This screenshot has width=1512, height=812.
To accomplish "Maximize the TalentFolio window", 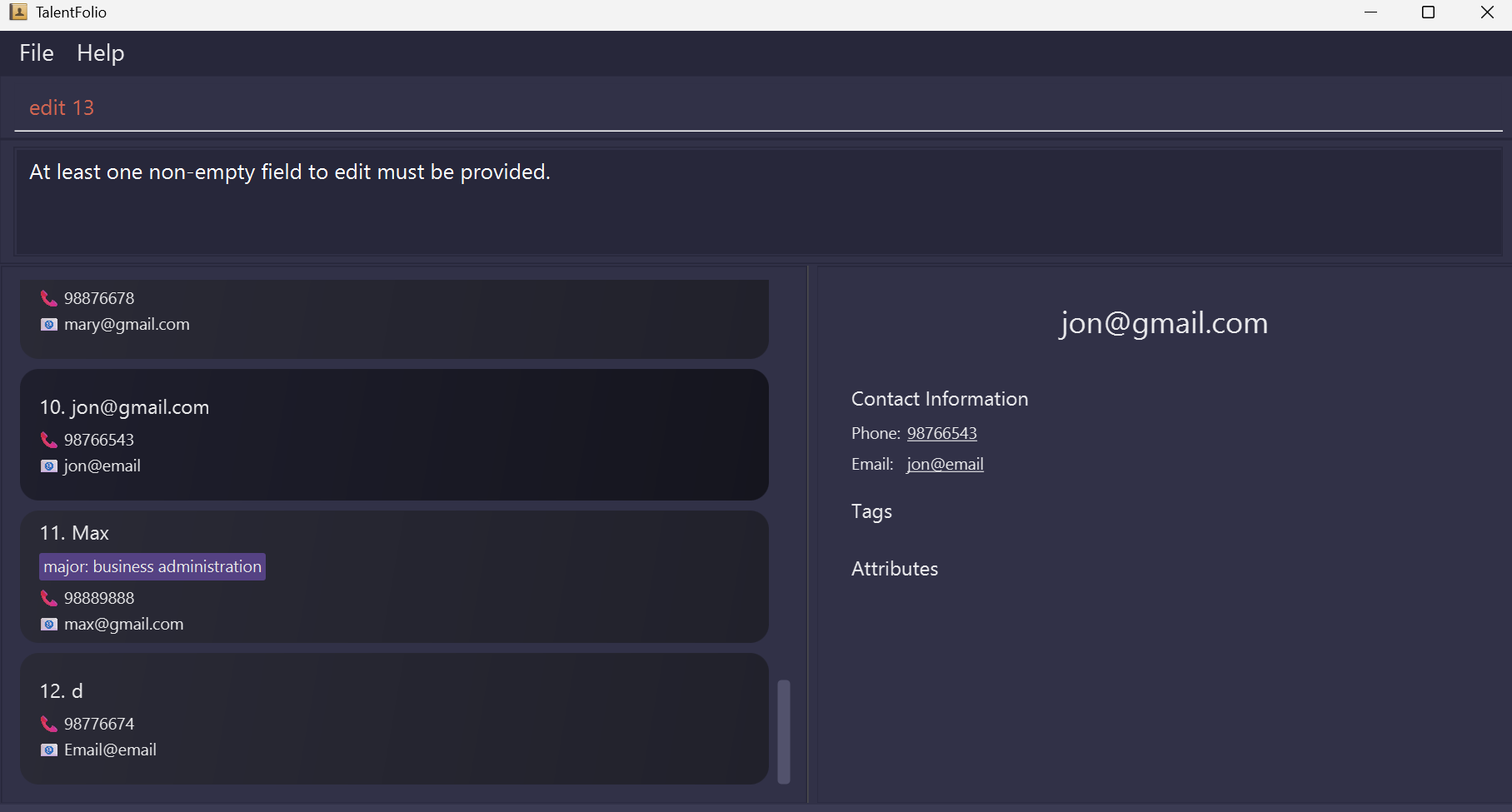I will pos(1428,12).
